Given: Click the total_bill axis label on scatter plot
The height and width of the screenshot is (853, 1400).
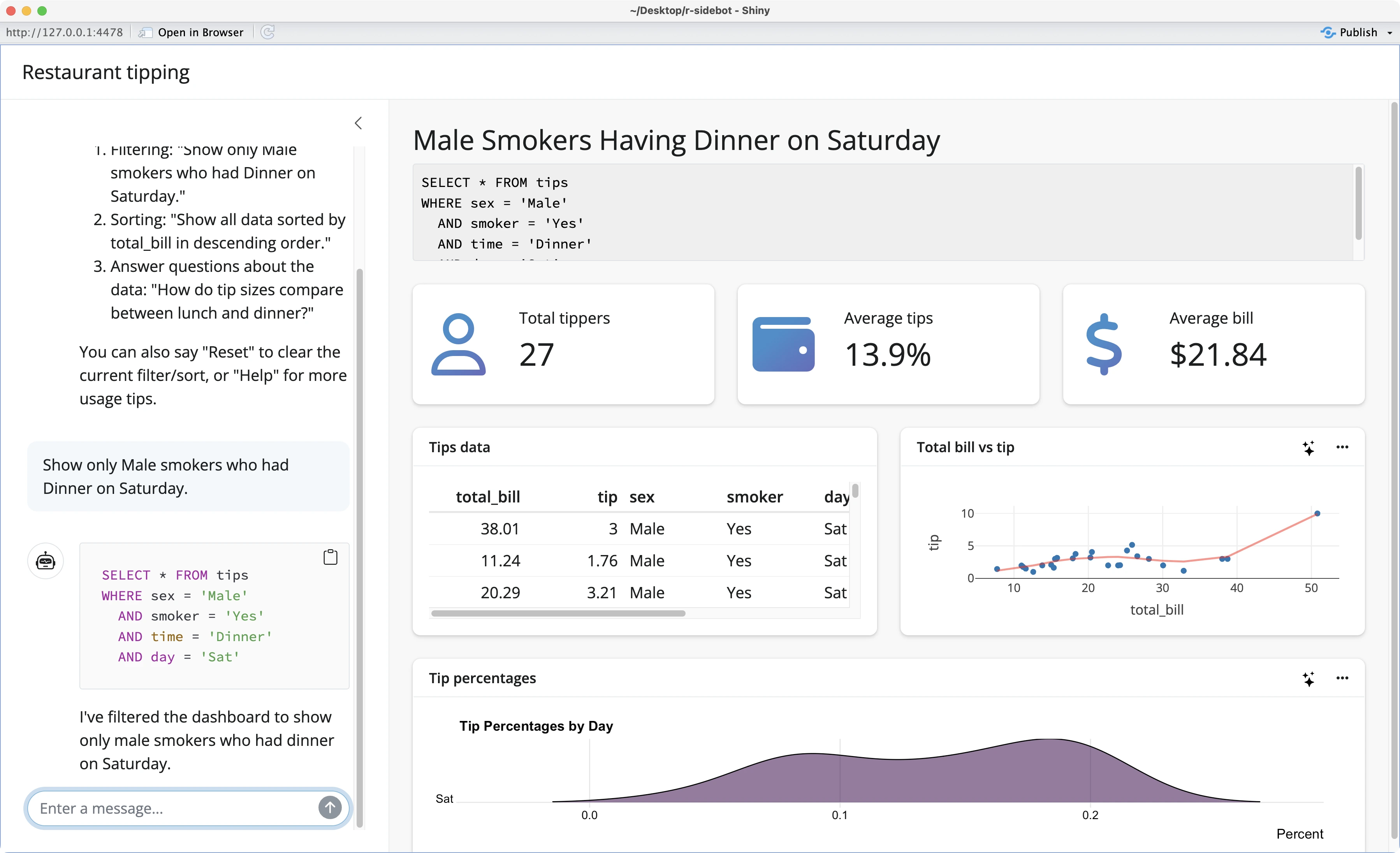Looking at the screenshot, I should [x=1156, y=610].
